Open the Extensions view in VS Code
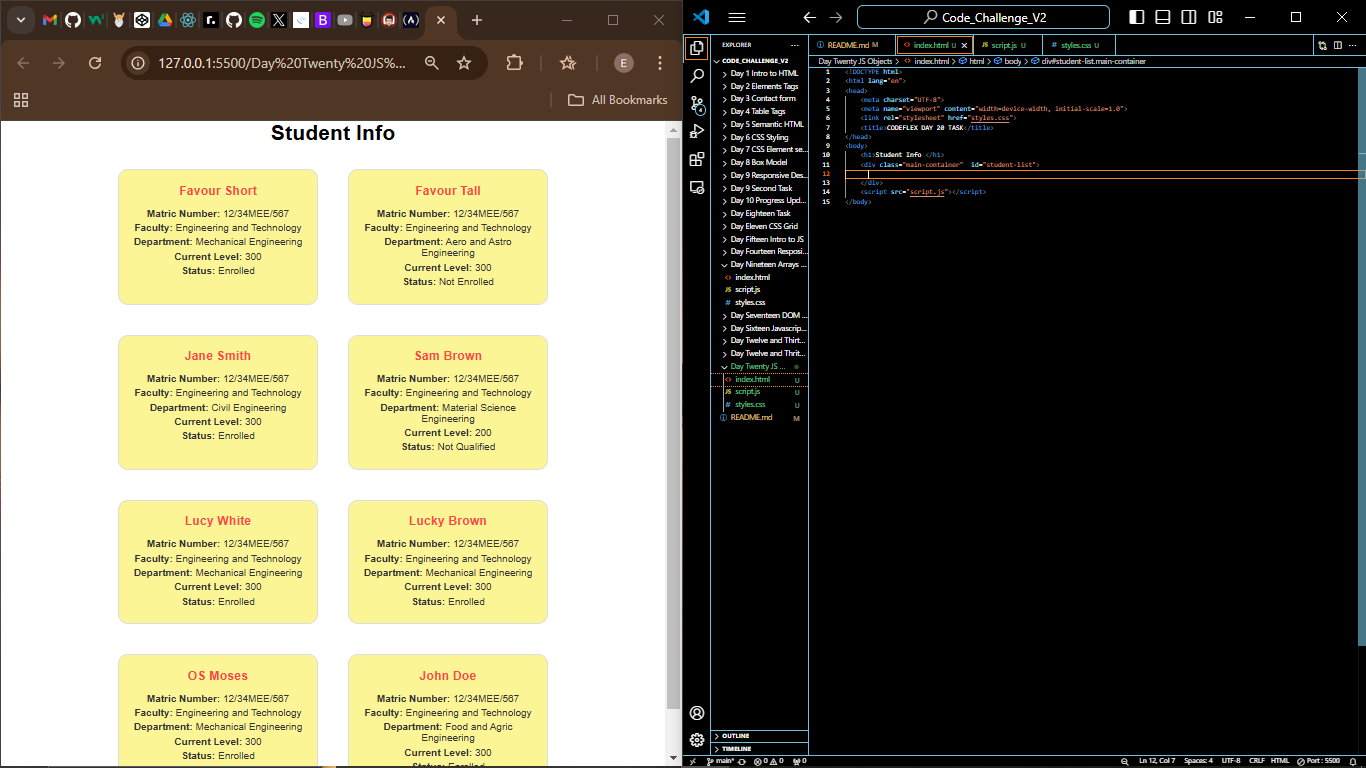This screenshot has width=1366, height=768. pos(697,160)
